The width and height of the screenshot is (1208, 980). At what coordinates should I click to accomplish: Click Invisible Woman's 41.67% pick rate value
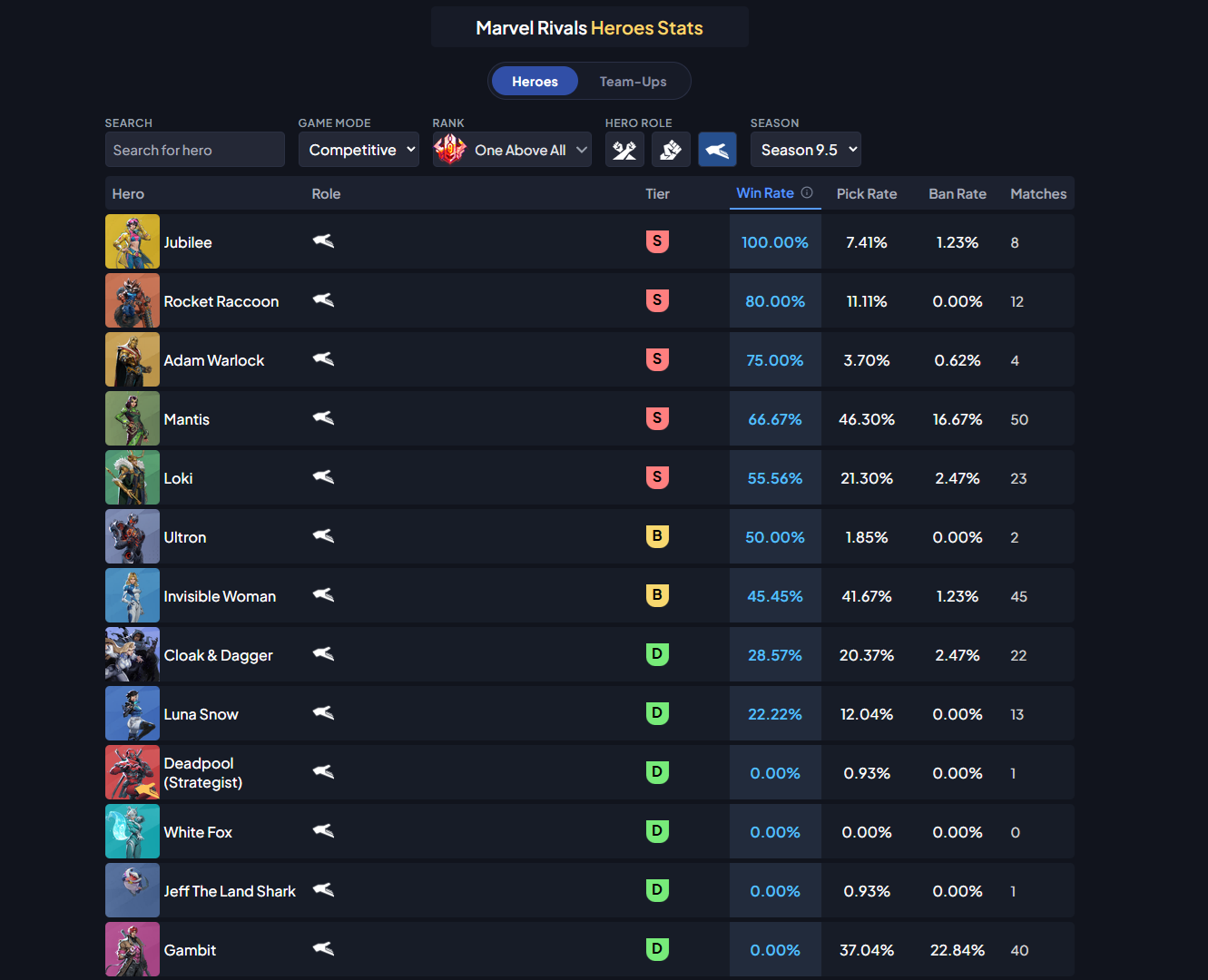coord(867,596)
